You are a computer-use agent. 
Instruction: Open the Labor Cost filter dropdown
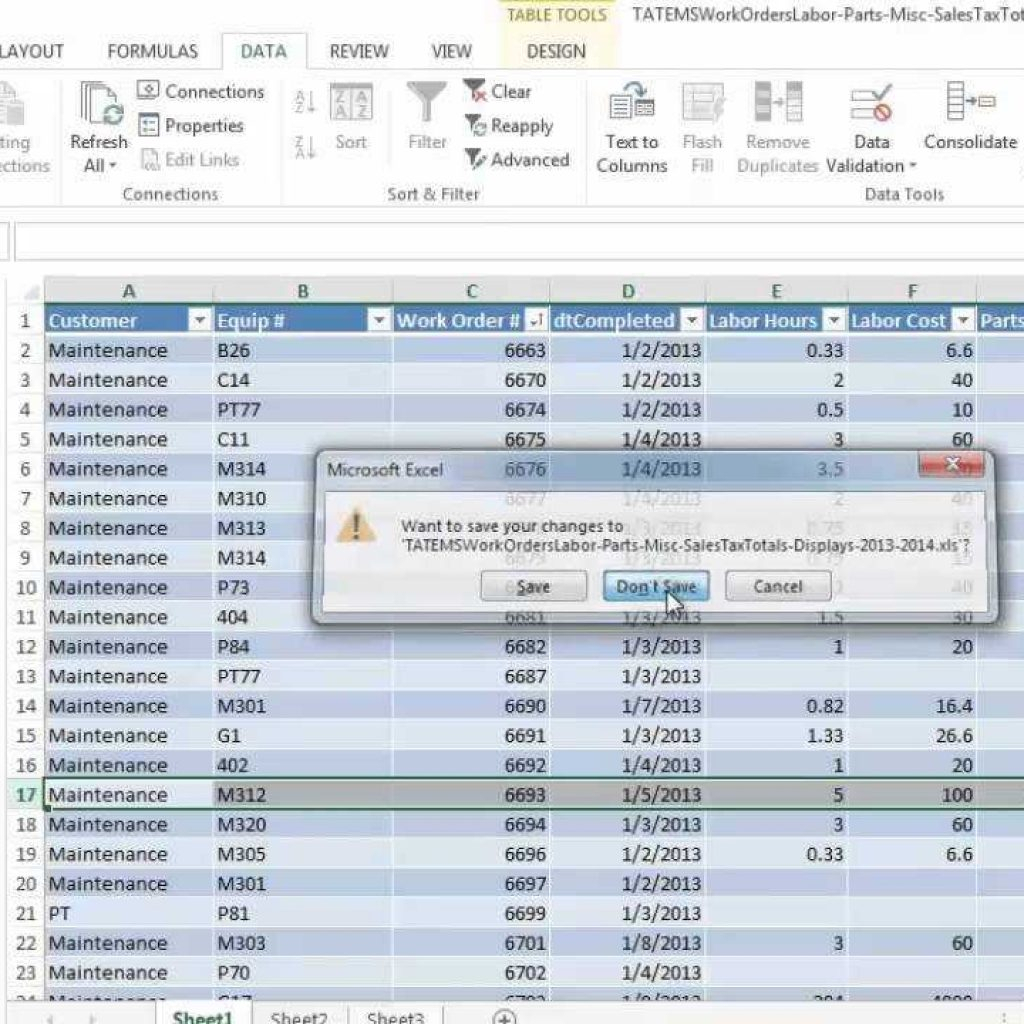coord(962,321)
